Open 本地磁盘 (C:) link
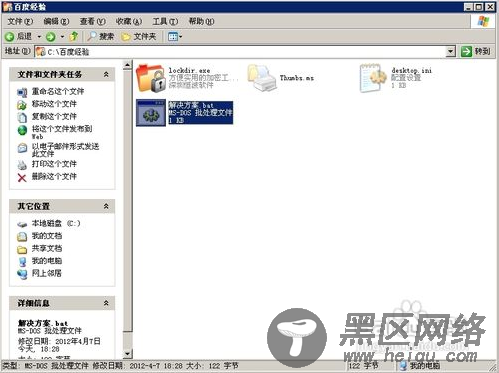Image resolution: width=499 pixels, height=373 pixels. point(56,223)
